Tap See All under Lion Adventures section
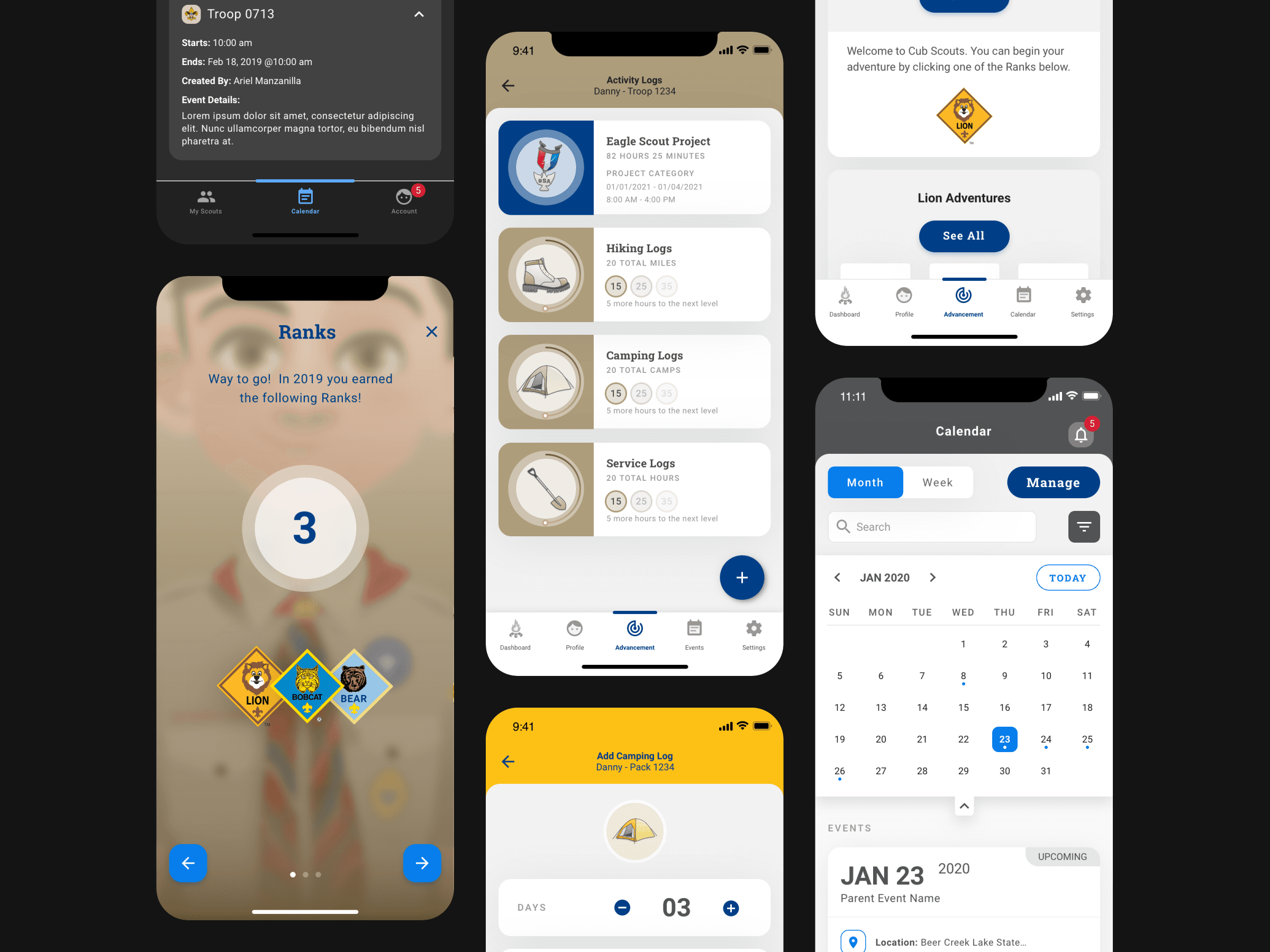Screen dimensions: 1270x952 (962, 236)
